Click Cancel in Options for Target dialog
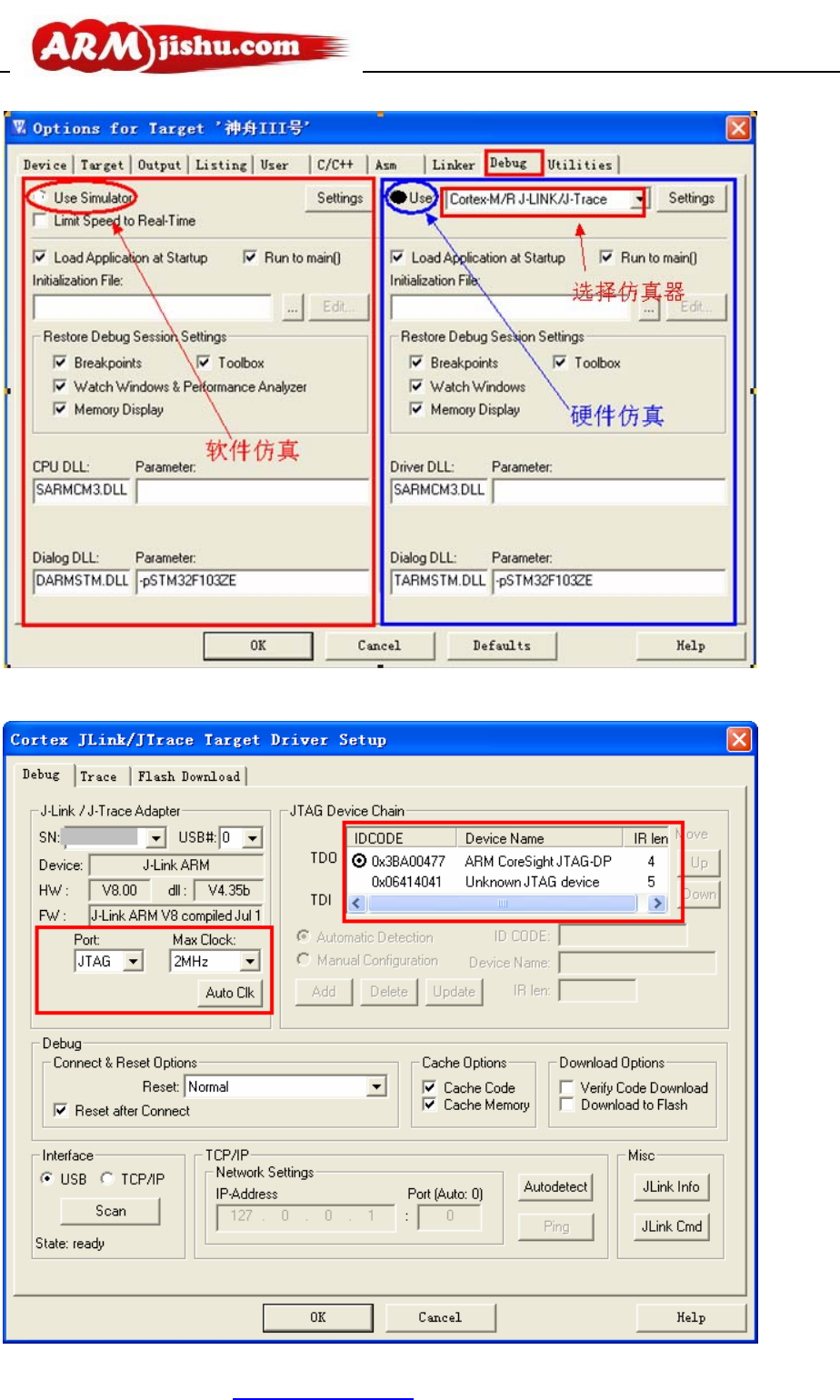Image resolution: width=840 pixels, height=1400 pixels. pos(379,645)
